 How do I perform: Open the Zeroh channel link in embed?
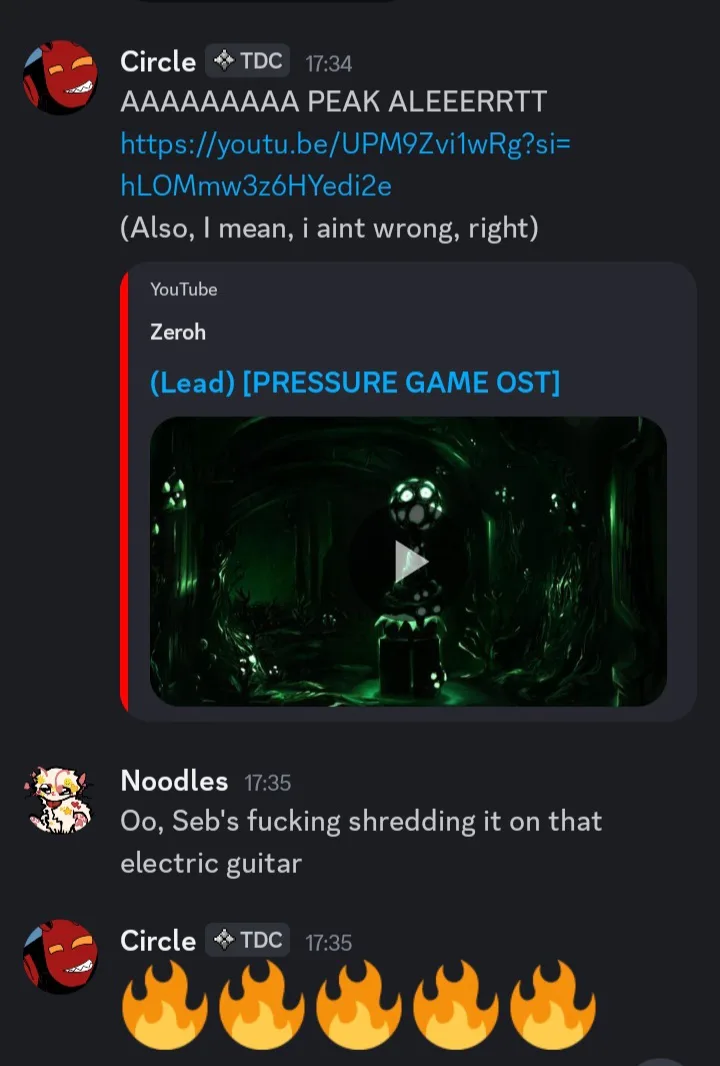click(x=177, y=332)
